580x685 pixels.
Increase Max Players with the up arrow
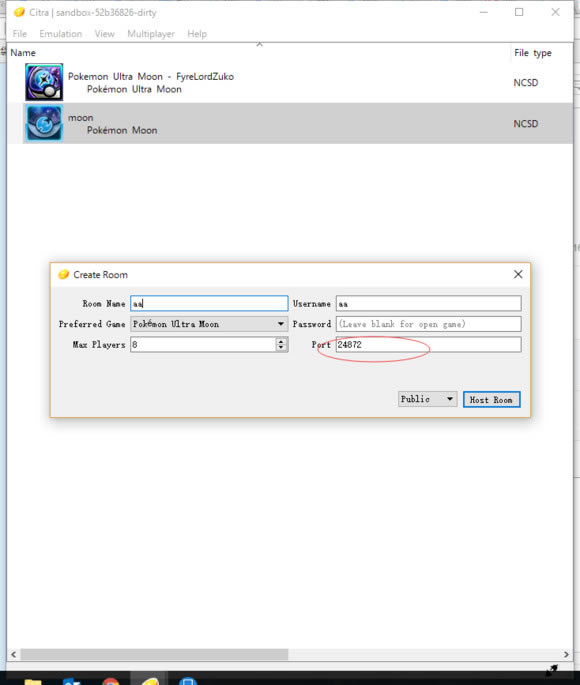point(281,341)
